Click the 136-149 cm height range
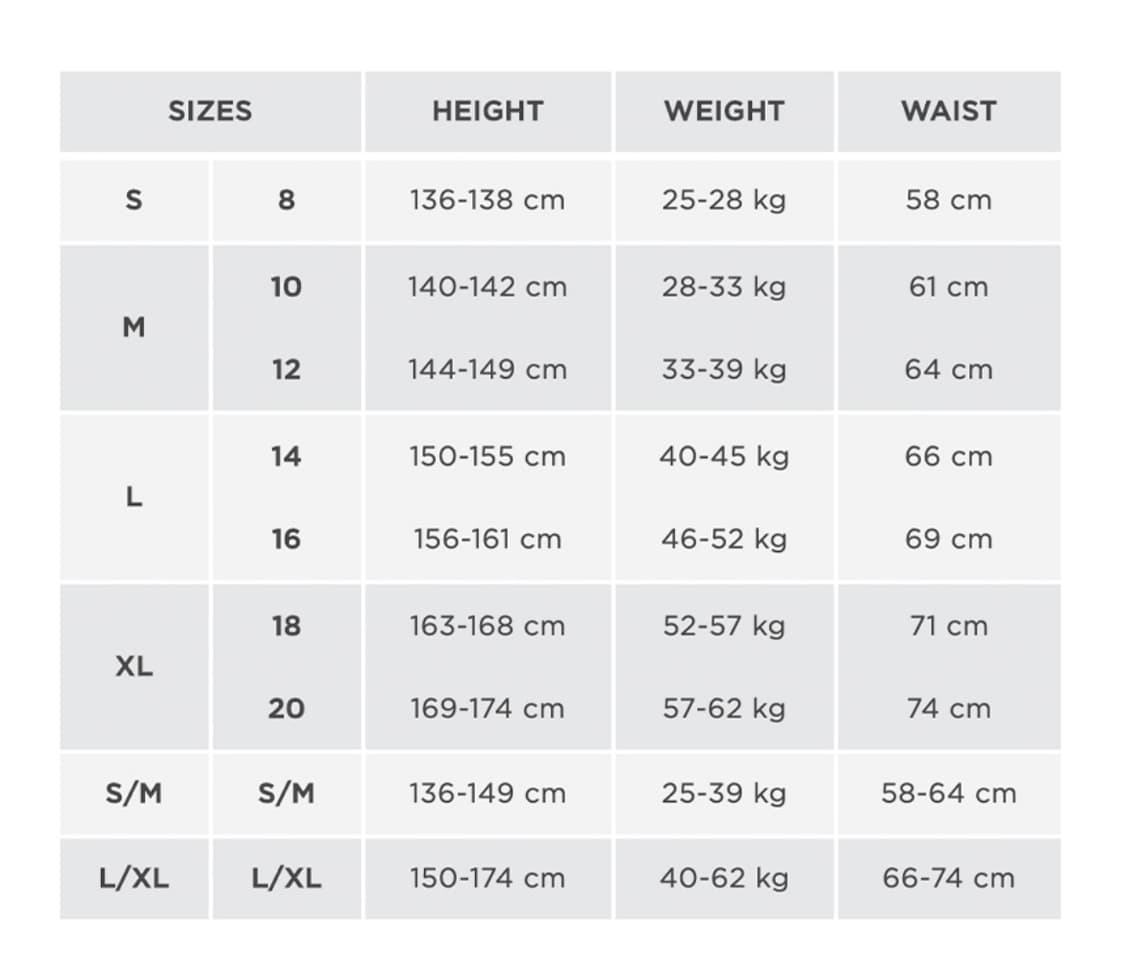 click(x=487, y=794)
